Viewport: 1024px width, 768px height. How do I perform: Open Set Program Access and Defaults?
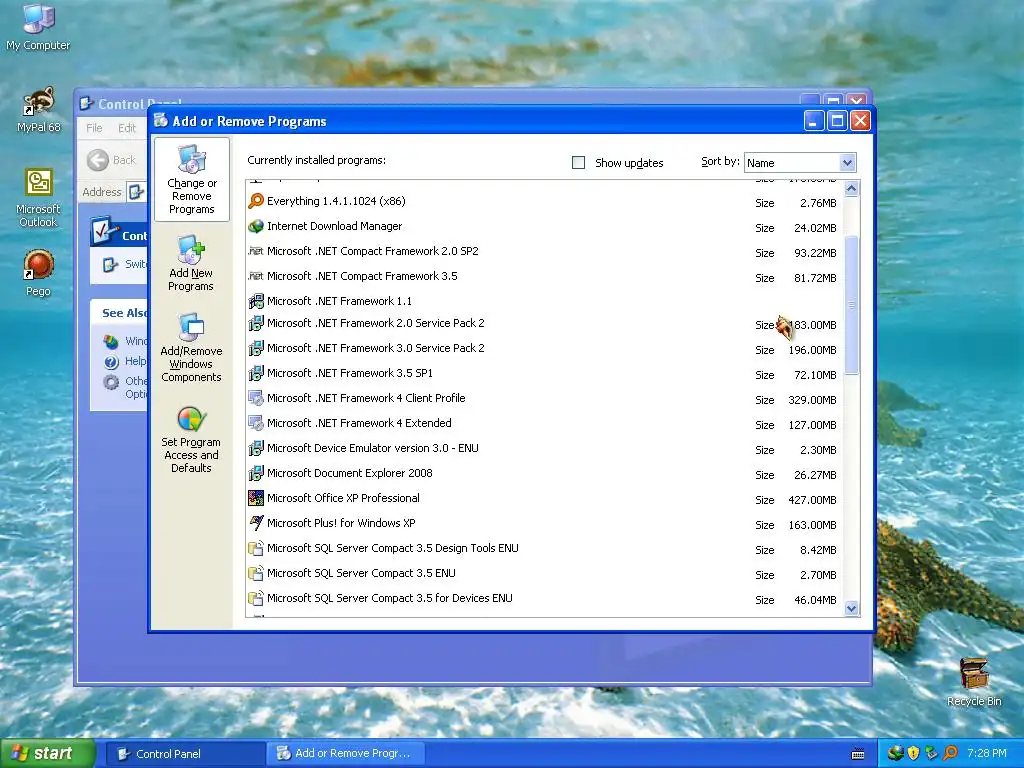point(191,440)
